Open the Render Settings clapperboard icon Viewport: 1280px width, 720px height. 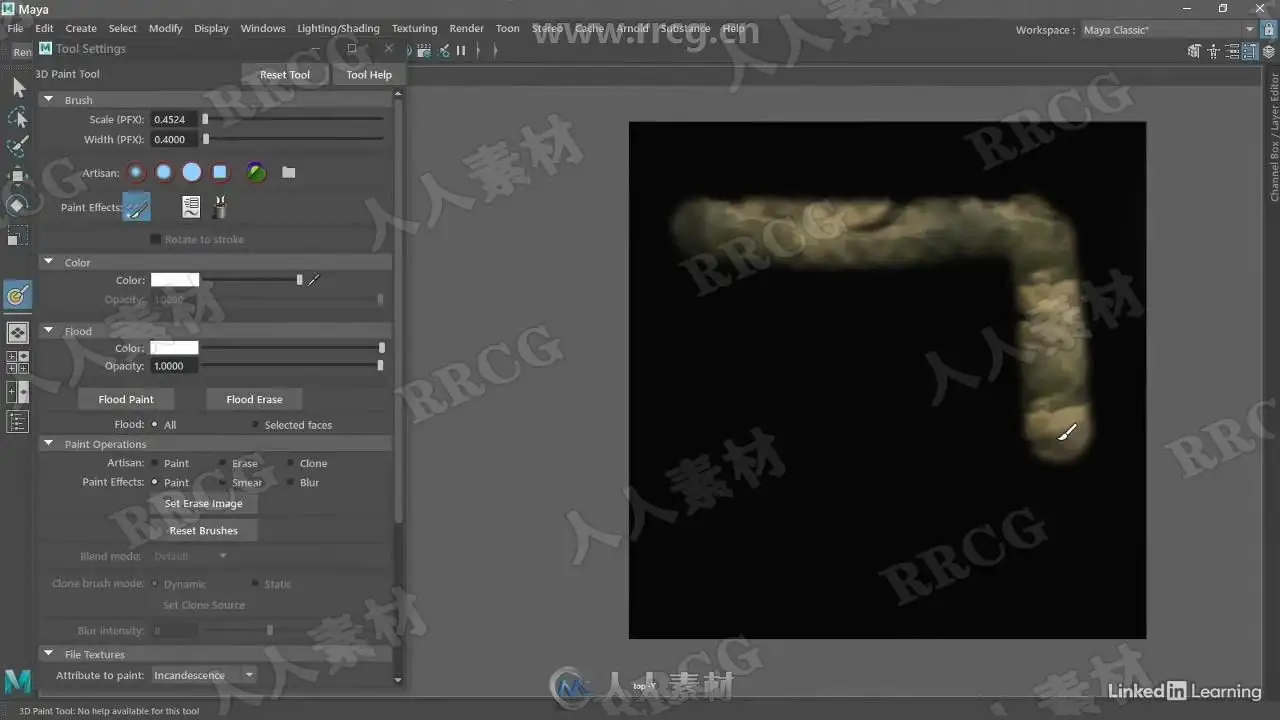pos(424,50)
